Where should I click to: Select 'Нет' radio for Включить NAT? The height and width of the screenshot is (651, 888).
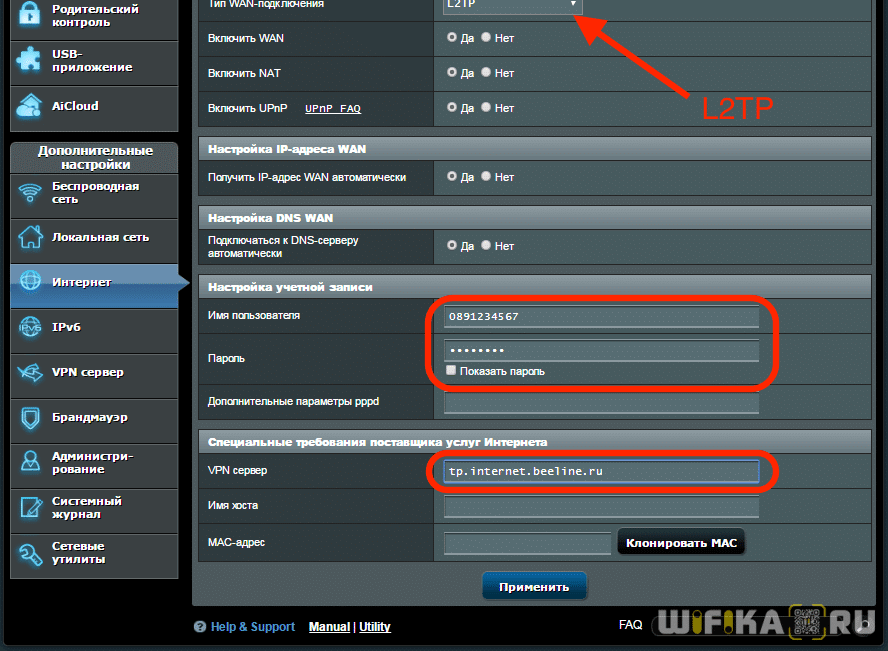(486, 73)
